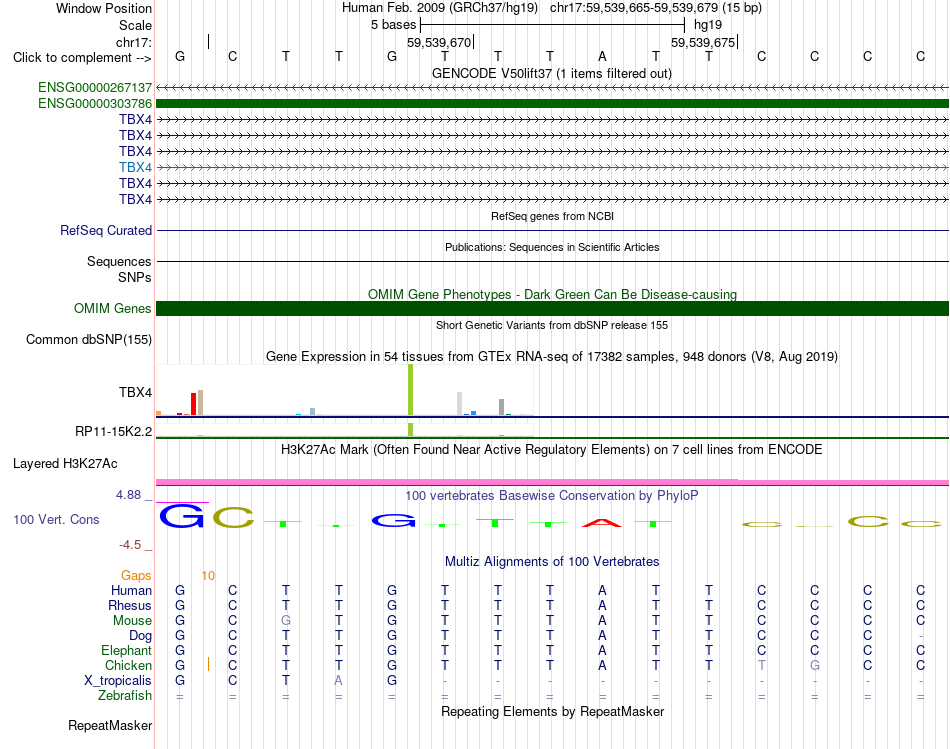Click the SNPs track label
Image resolution: width=950 pixels, height=749 pixels.
(x=135, y=278)
